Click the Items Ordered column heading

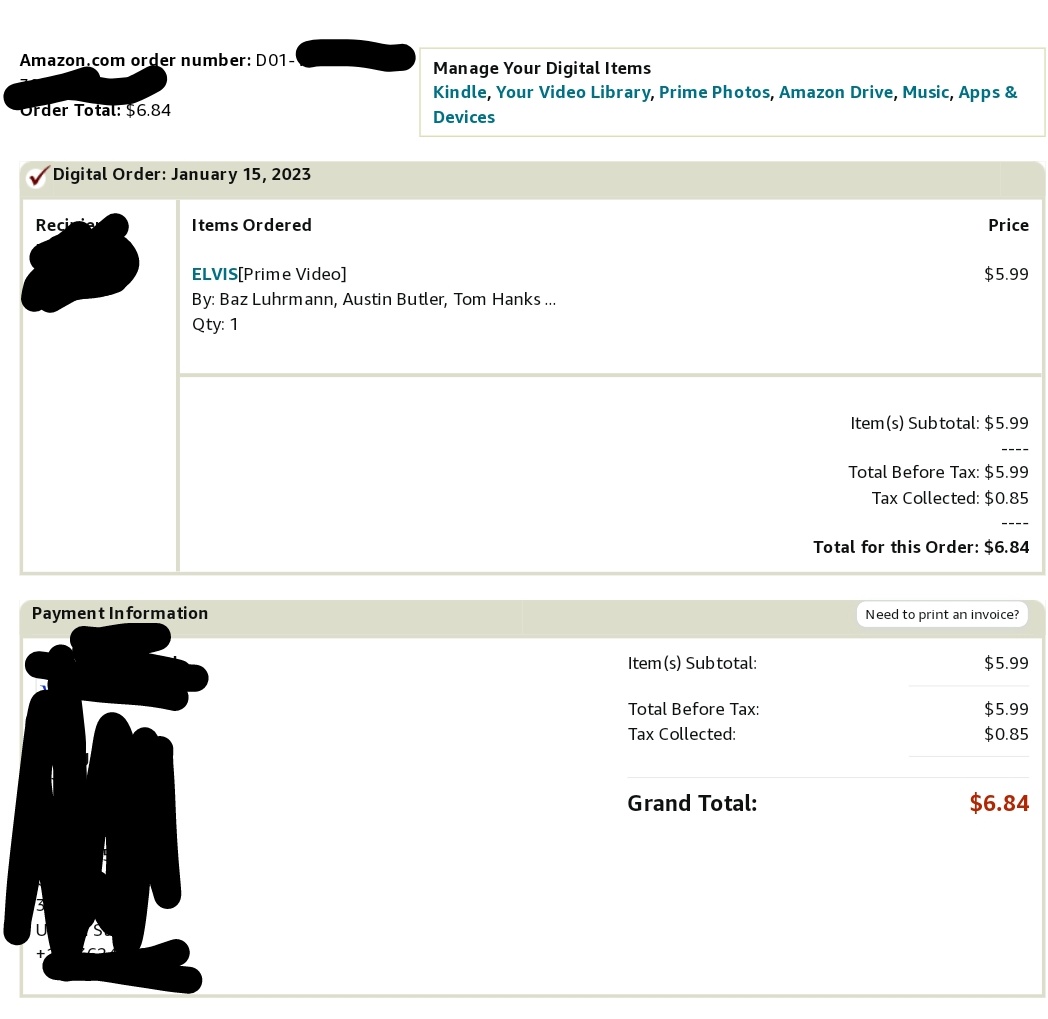(x=251, y=225)
